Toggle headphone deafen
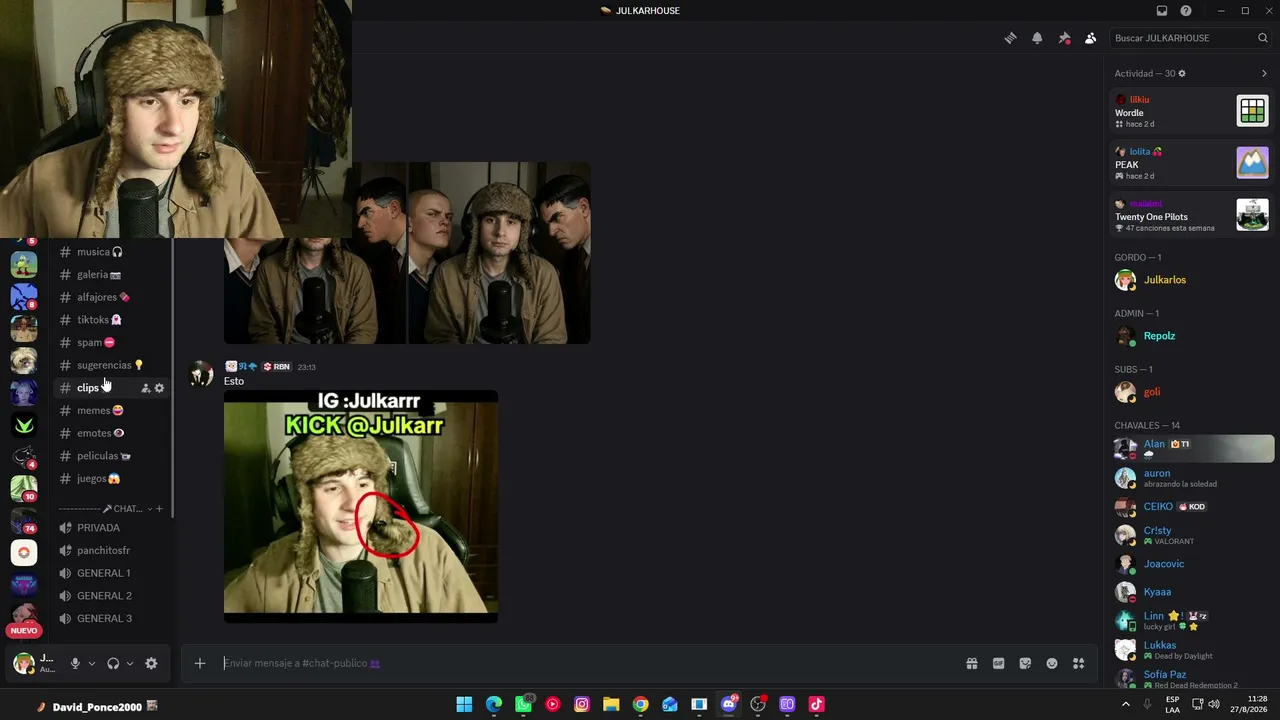 click(113, 663)
